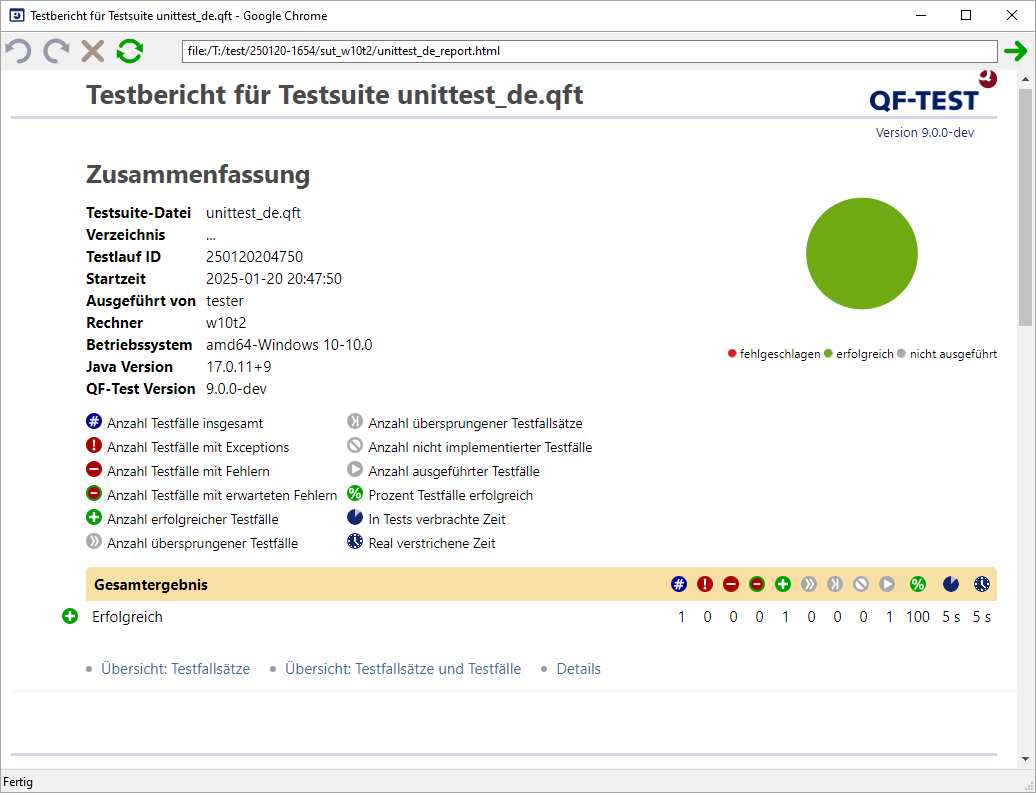Click green plus column icon in Gesamtergebnis header

(x=783, y=584)
